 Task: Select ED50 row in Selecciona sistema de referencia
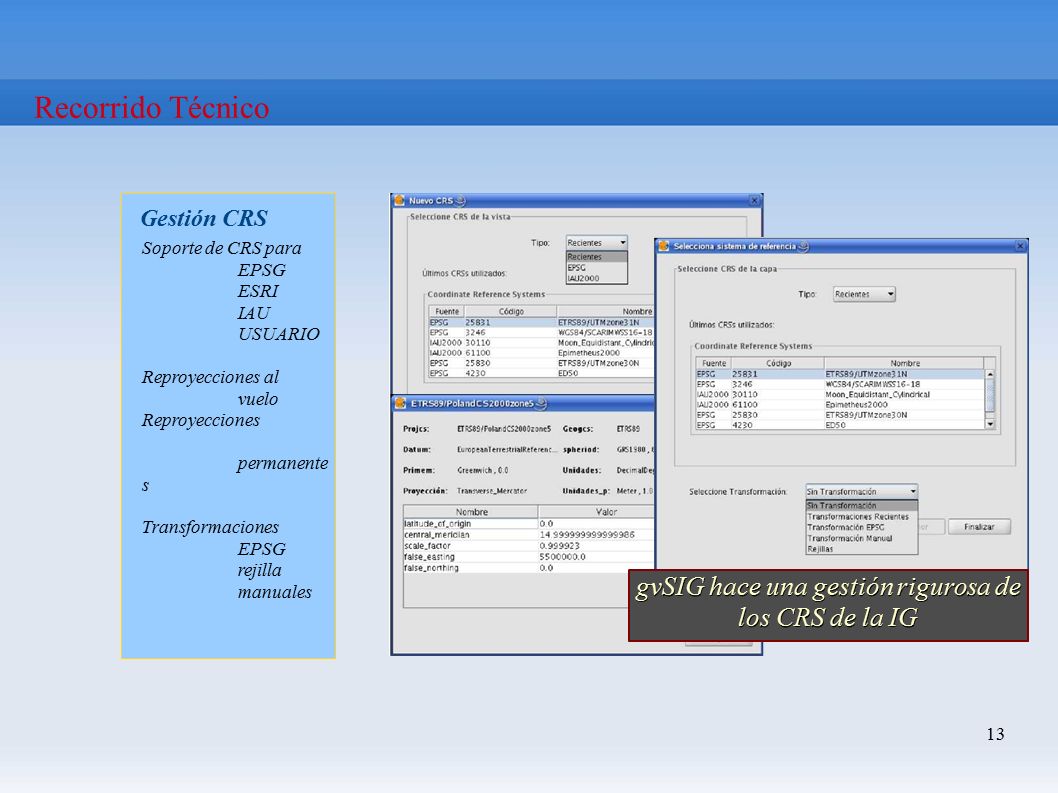click(x=840, y=425)
